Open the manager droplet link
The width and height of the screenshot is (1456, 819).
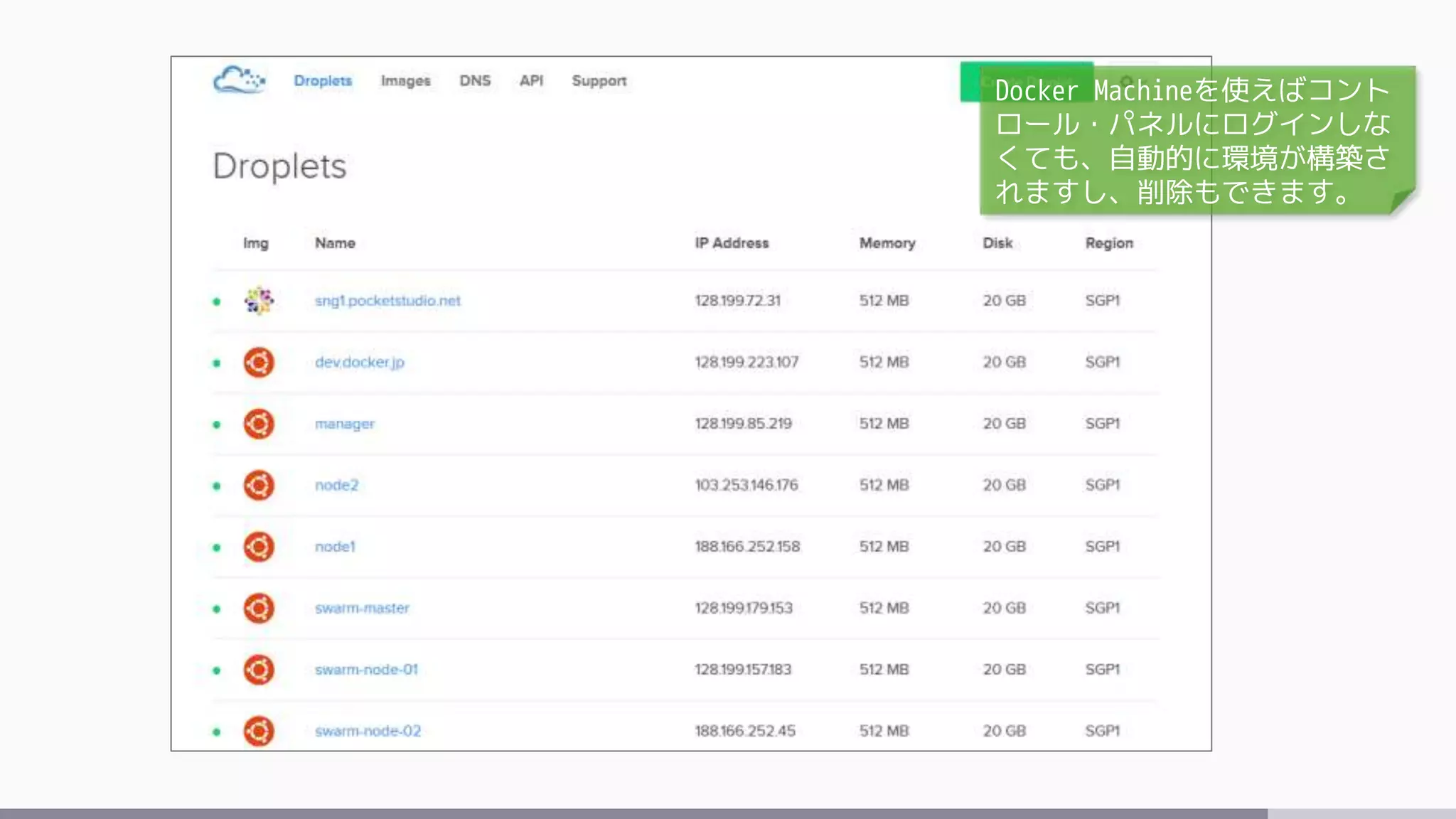pyautogui.click(x=345, y=424)
